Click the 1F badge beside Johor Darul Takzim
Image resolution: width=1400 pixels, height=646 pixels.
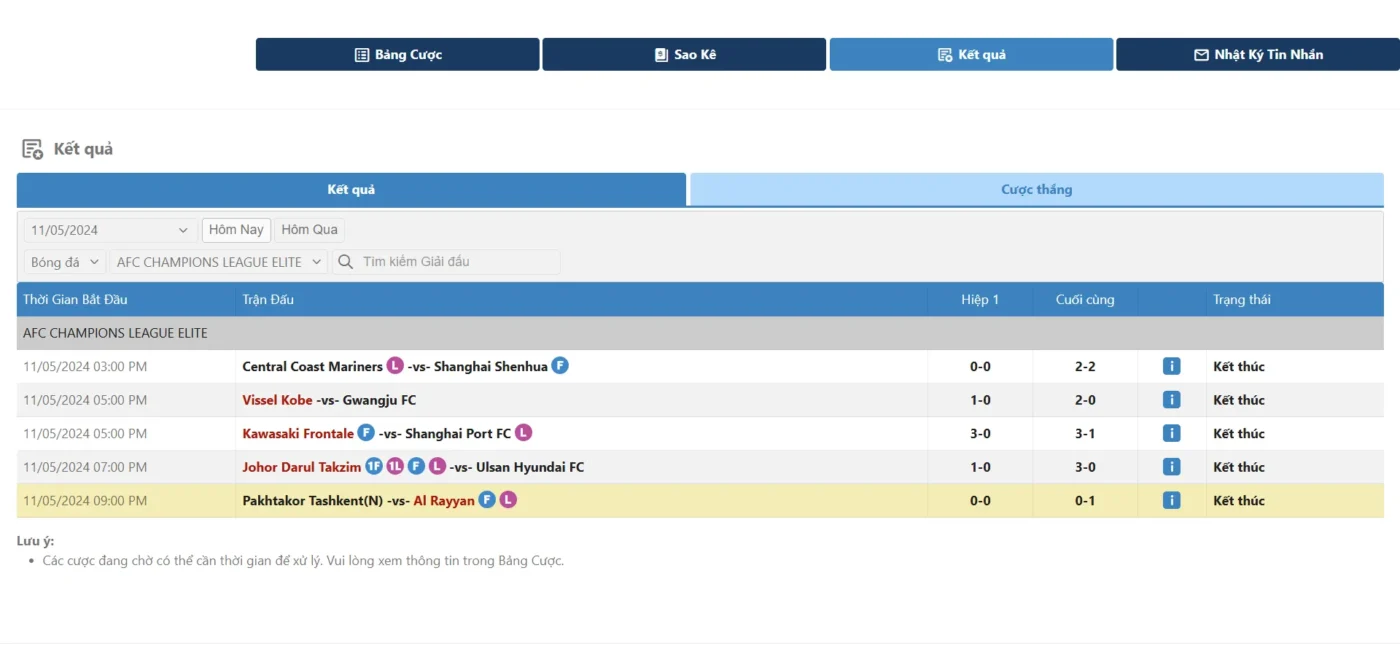(x=374, y=467)
